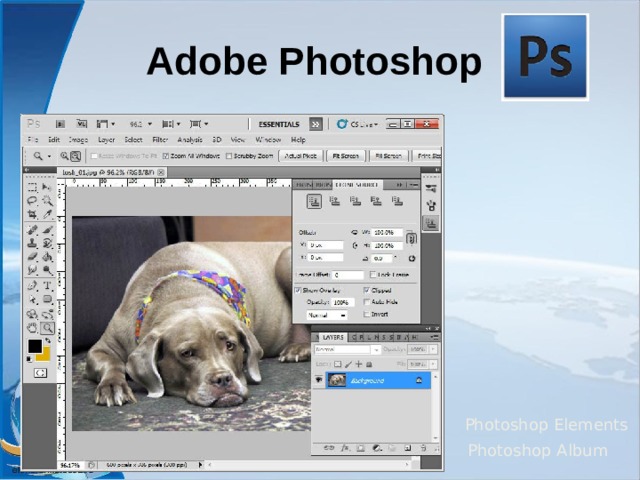Click the layer style fx icon
The image size is (640, 480).
point(345,448)
